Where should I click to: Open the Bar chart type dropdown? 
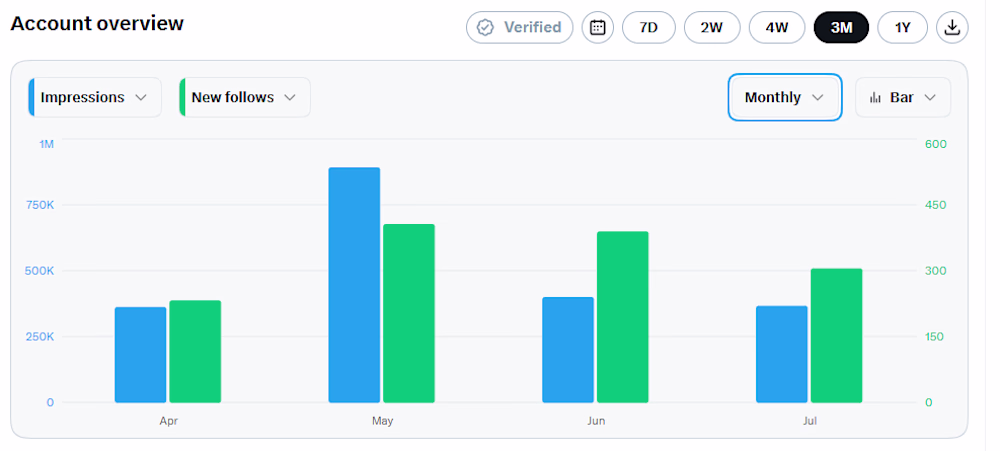point(903,97)
